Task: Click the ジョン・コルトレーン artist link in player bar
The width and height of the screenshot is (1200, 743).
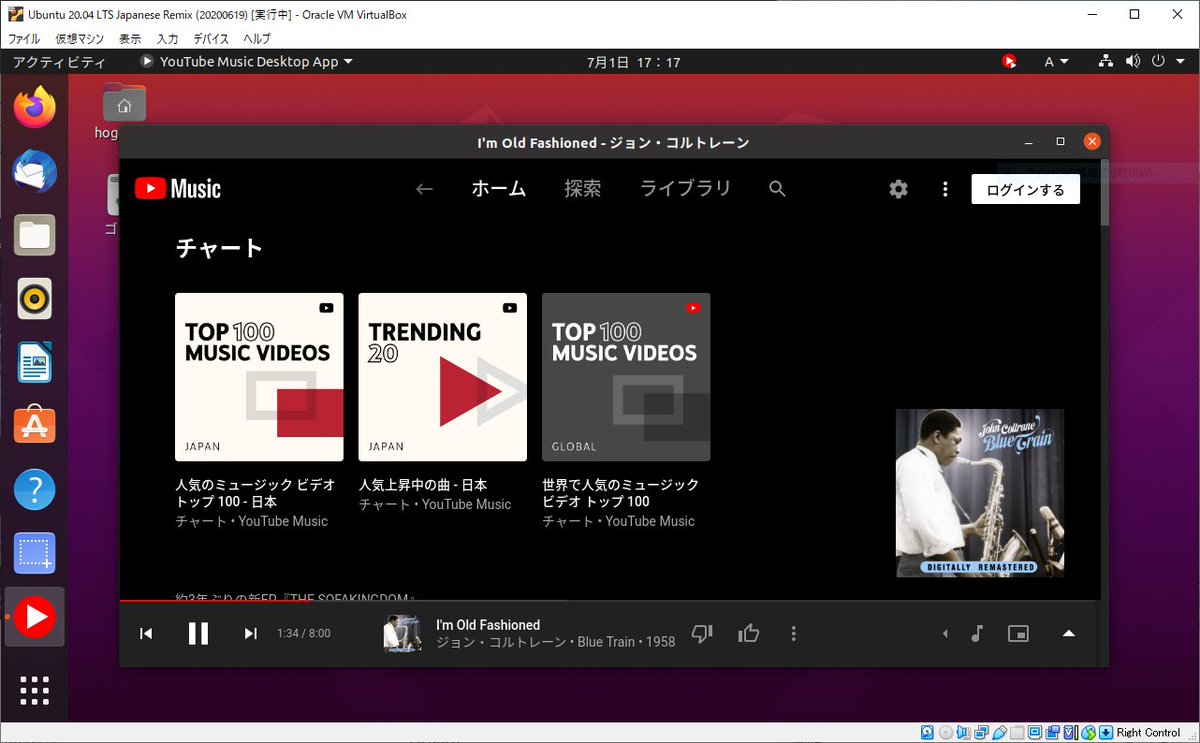Action: point(502,642)
